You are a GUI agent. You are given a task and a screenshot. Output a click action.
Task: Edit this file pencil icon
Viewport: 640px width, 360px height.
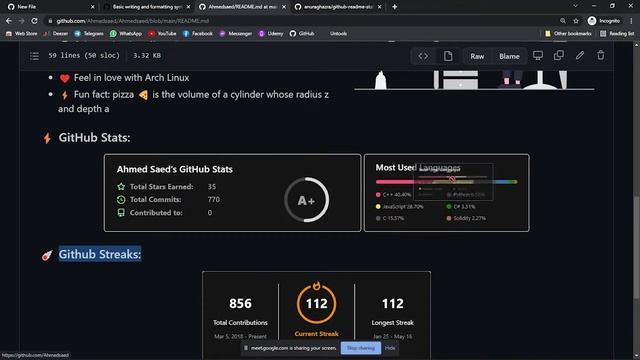pyautogui.click(x=580, y=55)
